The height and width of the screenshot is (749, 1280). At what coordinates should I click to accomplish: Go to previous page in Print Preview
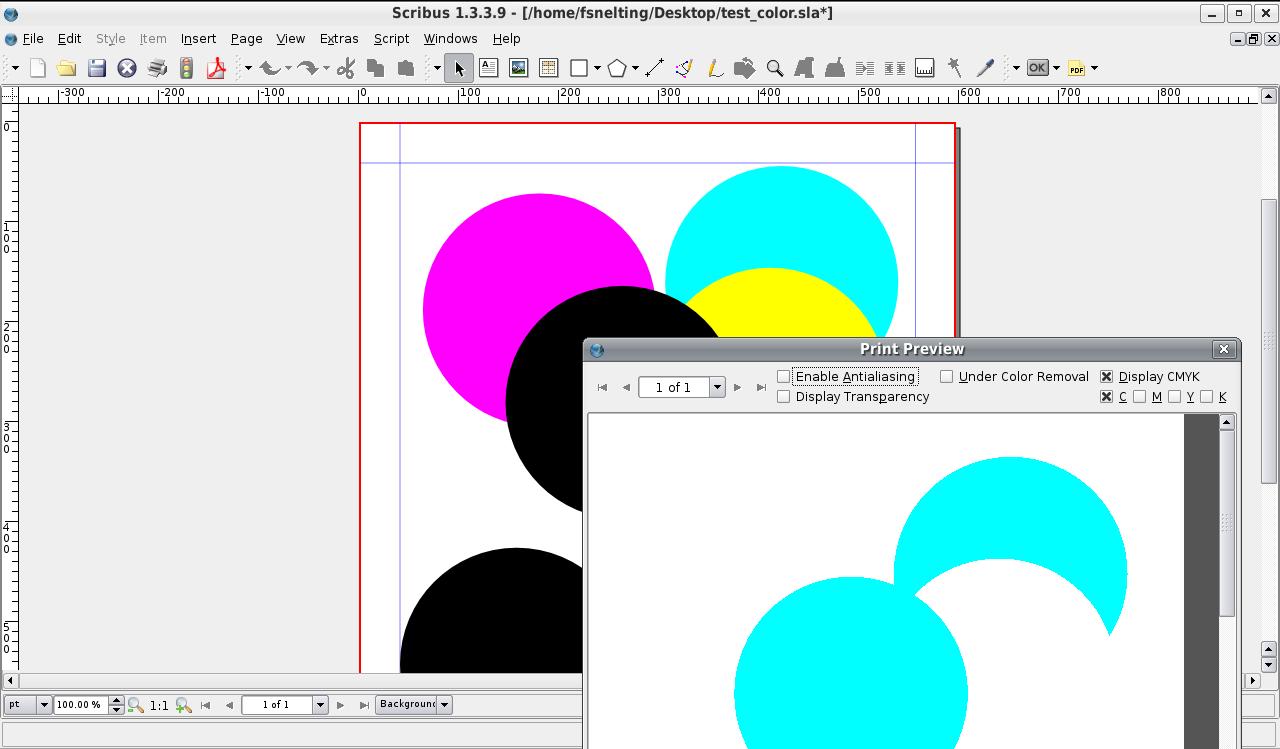pos(626,387)
